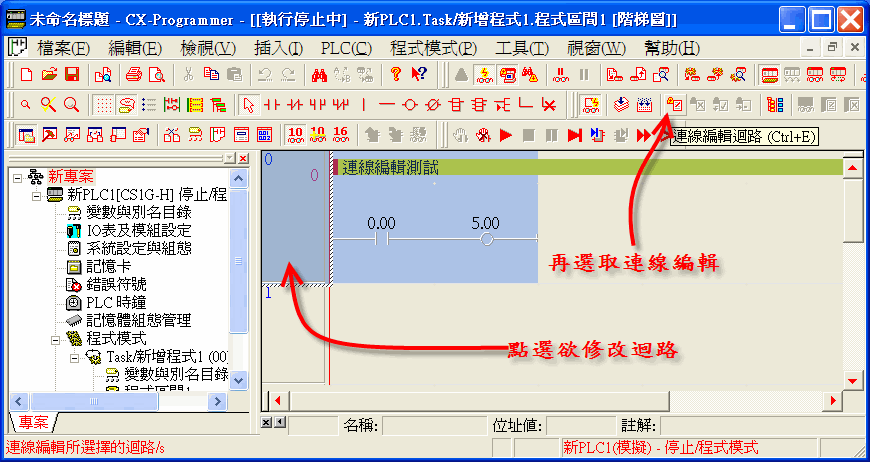The height and width of the screenshot is (462, 870).
Task: Click the red step-run icon
Action: click(x=574, y=135)
